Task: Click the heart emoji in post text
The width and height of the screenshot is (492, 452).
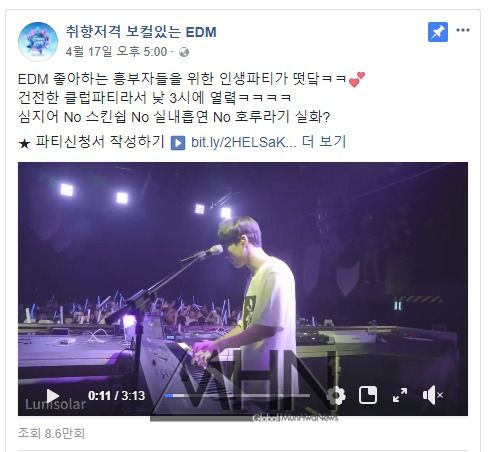Action: pyautogui.click(x=357, y=80)
